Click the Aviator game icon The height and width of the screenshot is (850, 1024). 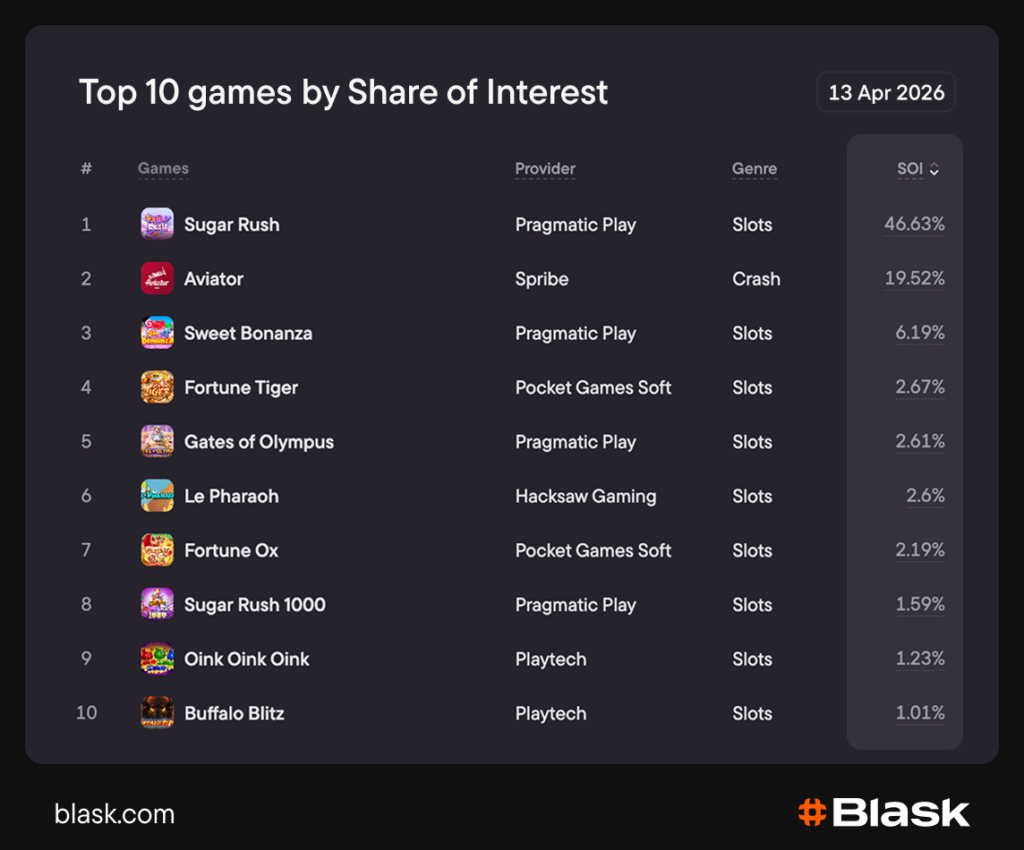tap(157, 278)
